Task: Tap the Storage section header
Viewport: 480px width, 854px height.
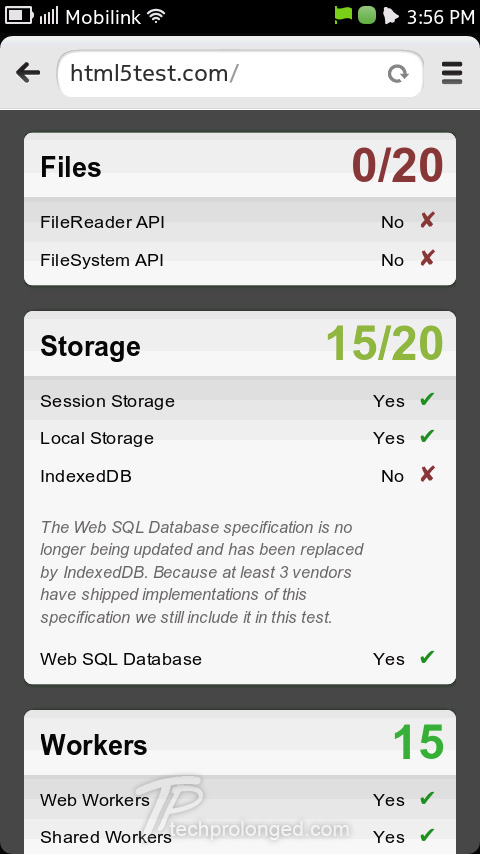Action: [x=240, y=344]
